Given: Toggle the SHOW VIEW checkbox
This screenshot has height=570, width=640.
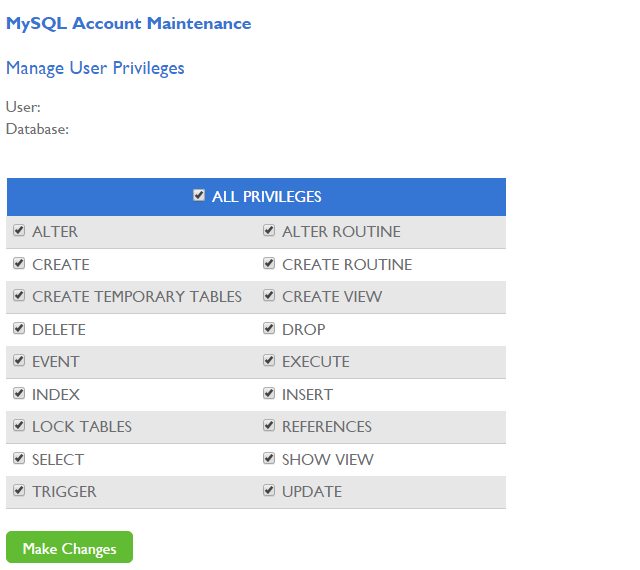Looking at the screenshot, I should 269,458.
